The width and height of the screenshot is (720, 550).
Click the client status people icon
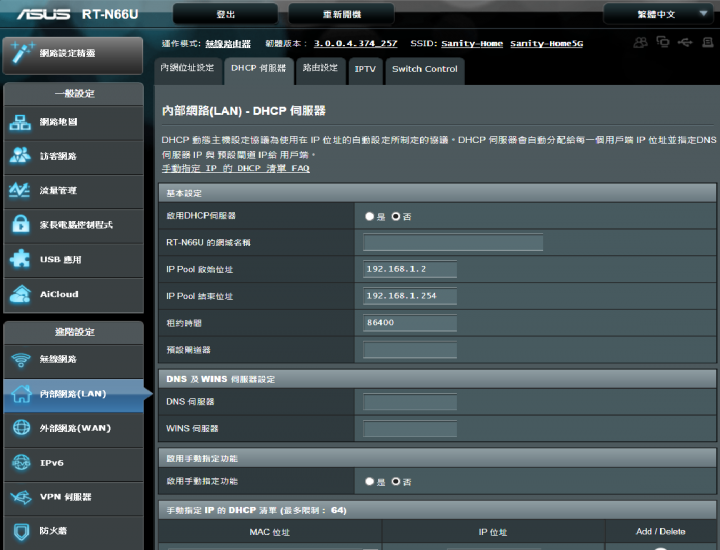coord(641,42)
